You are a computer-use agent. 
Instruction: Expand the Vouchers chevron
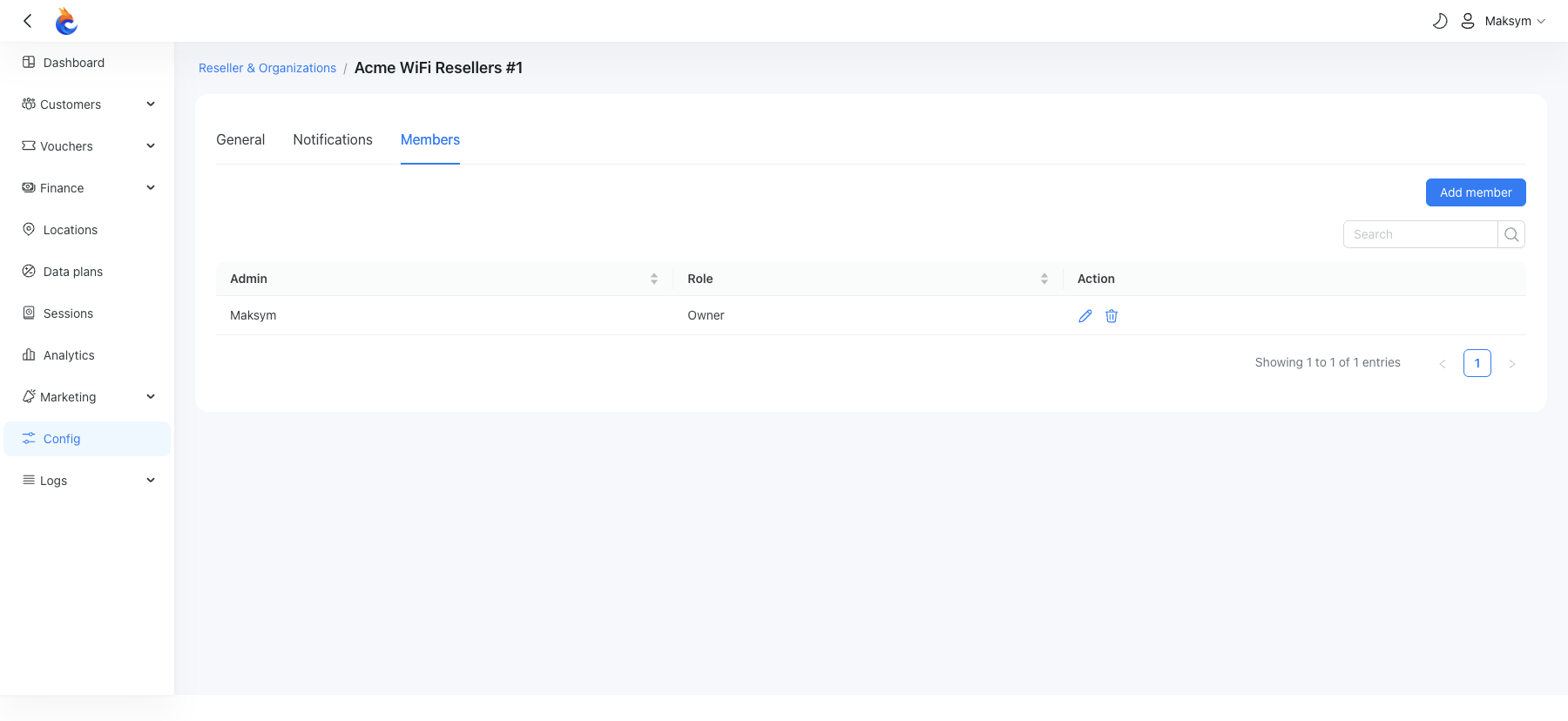point(151,146)
